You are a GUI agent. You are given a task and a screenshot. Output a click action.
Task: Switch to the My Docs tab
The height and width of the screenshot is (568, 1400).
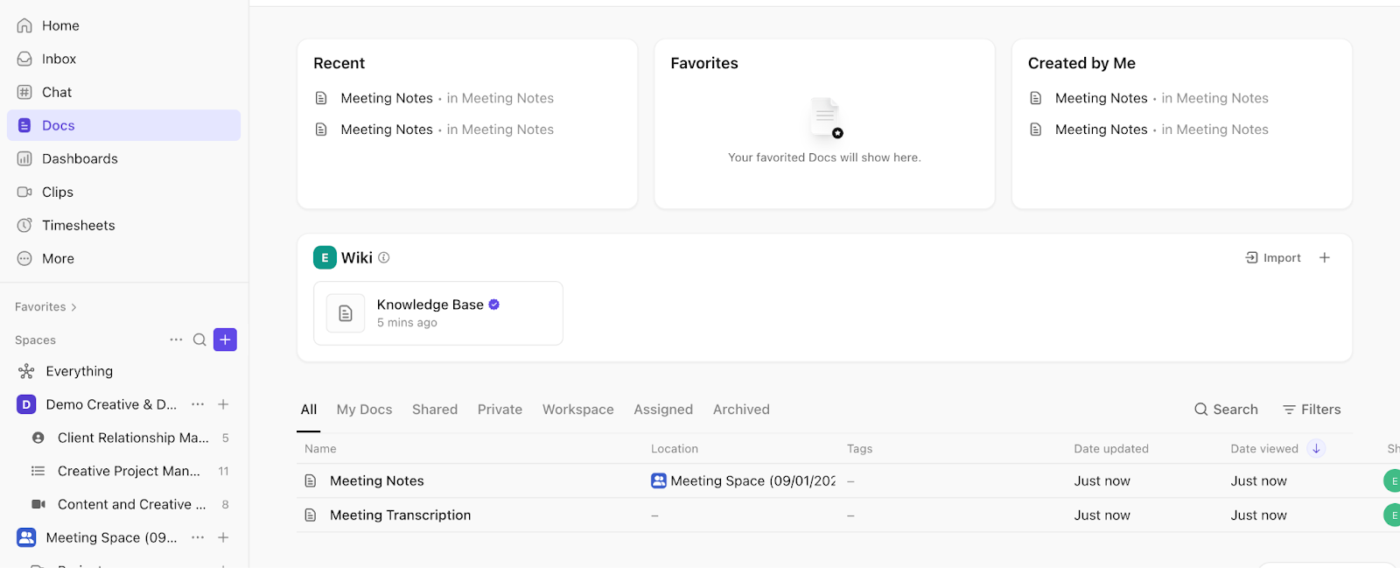click(364, 409)
